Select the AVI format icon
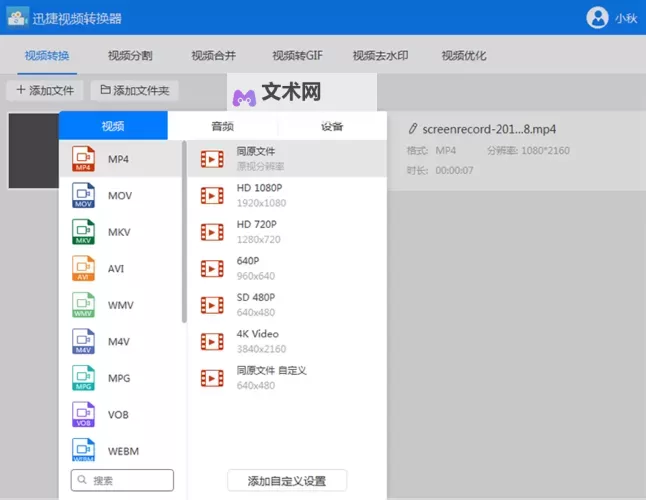Viewport: 646px width, 500px height. coord(83,268)
